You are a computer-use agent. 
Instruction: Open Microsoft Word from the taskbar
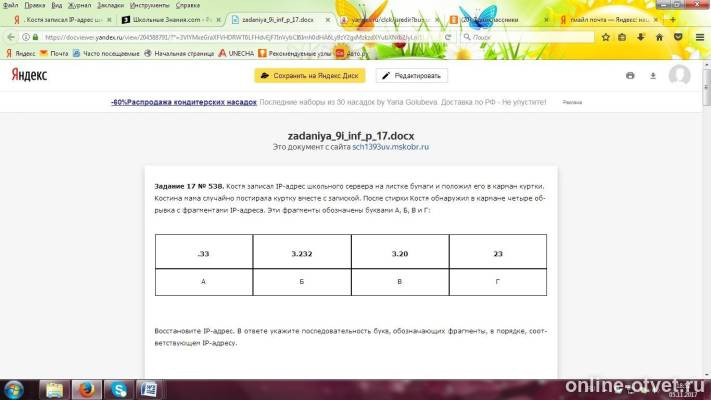tap(149, 390)
